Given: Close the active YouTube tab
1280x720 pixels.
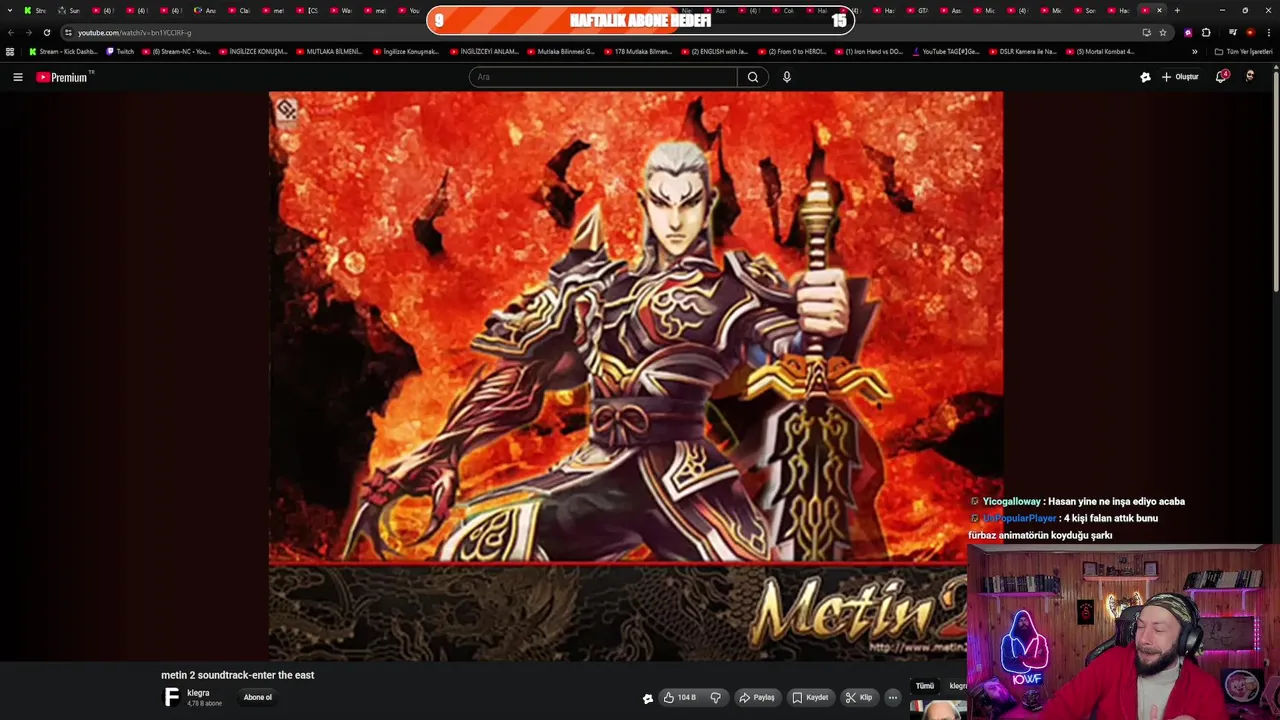Looking at the screenshot, I should pos(1159,10).
